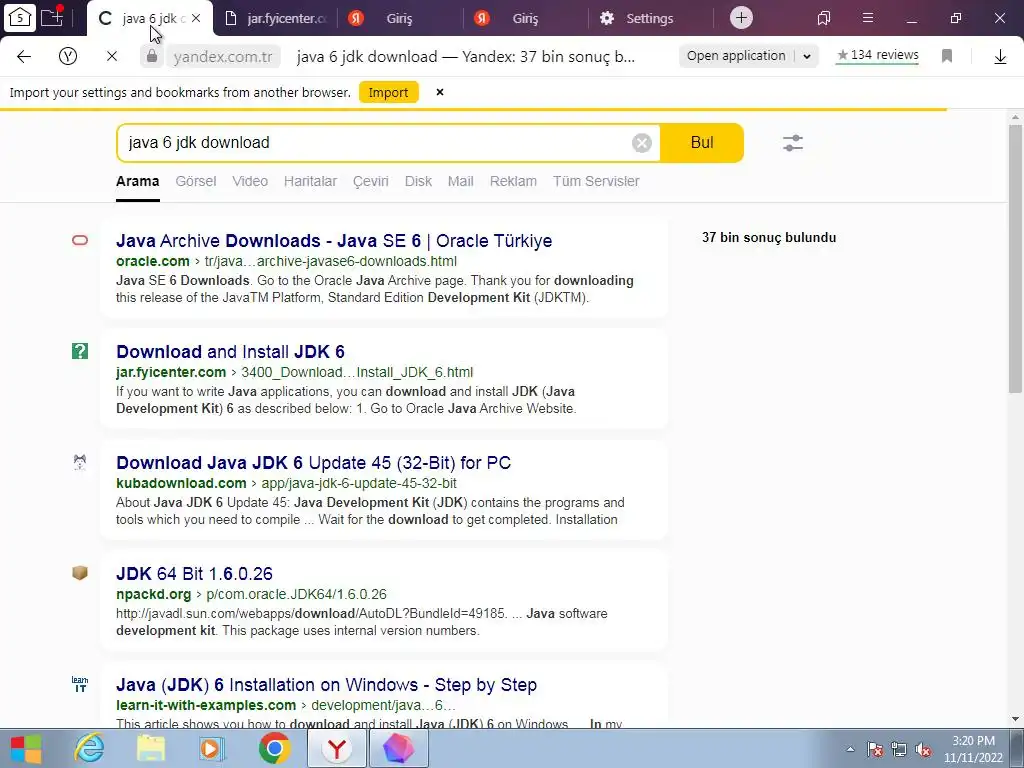This screenshot has width=1024, height=768.
Task: Open Download Java JDK 6 Update 45 result
Action: pos(313,462)
